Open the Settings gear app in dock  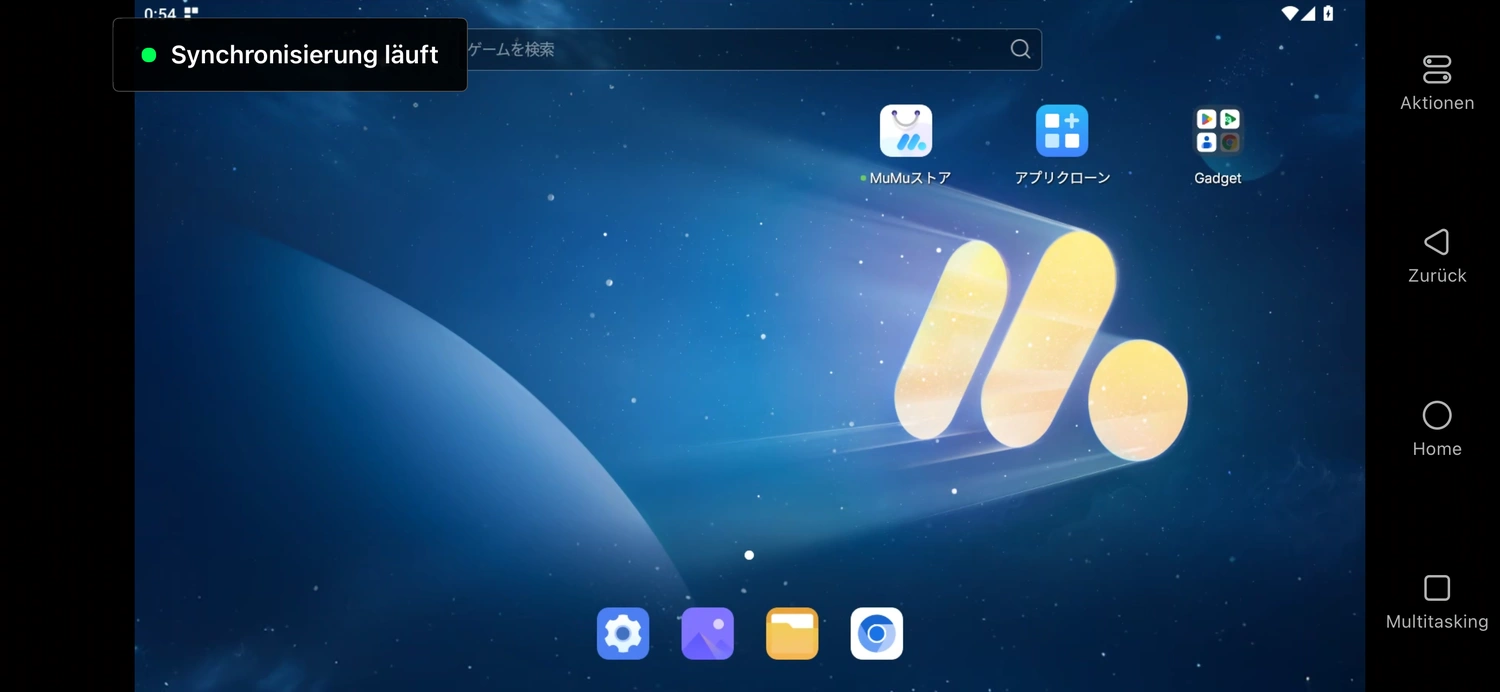[x=623, y=634]
